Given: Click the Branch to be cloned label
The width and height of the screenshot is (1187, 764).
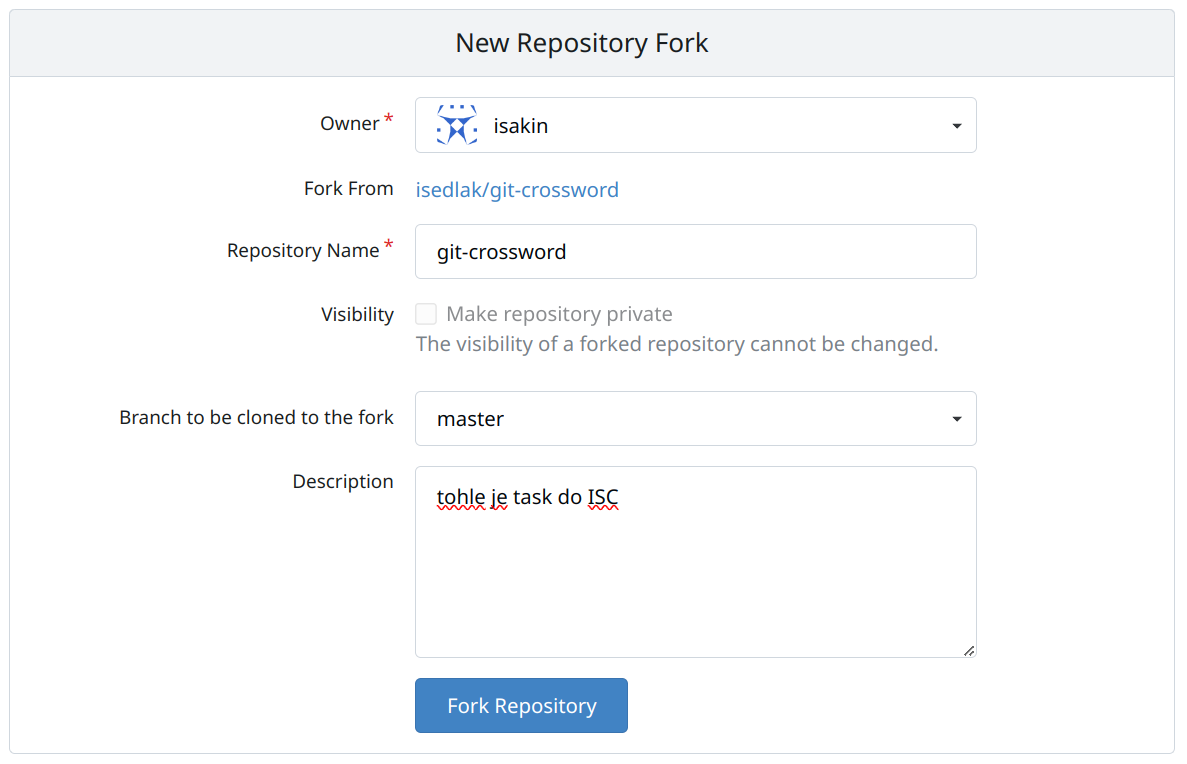Looking at the screenshot, I should (257, 417).
